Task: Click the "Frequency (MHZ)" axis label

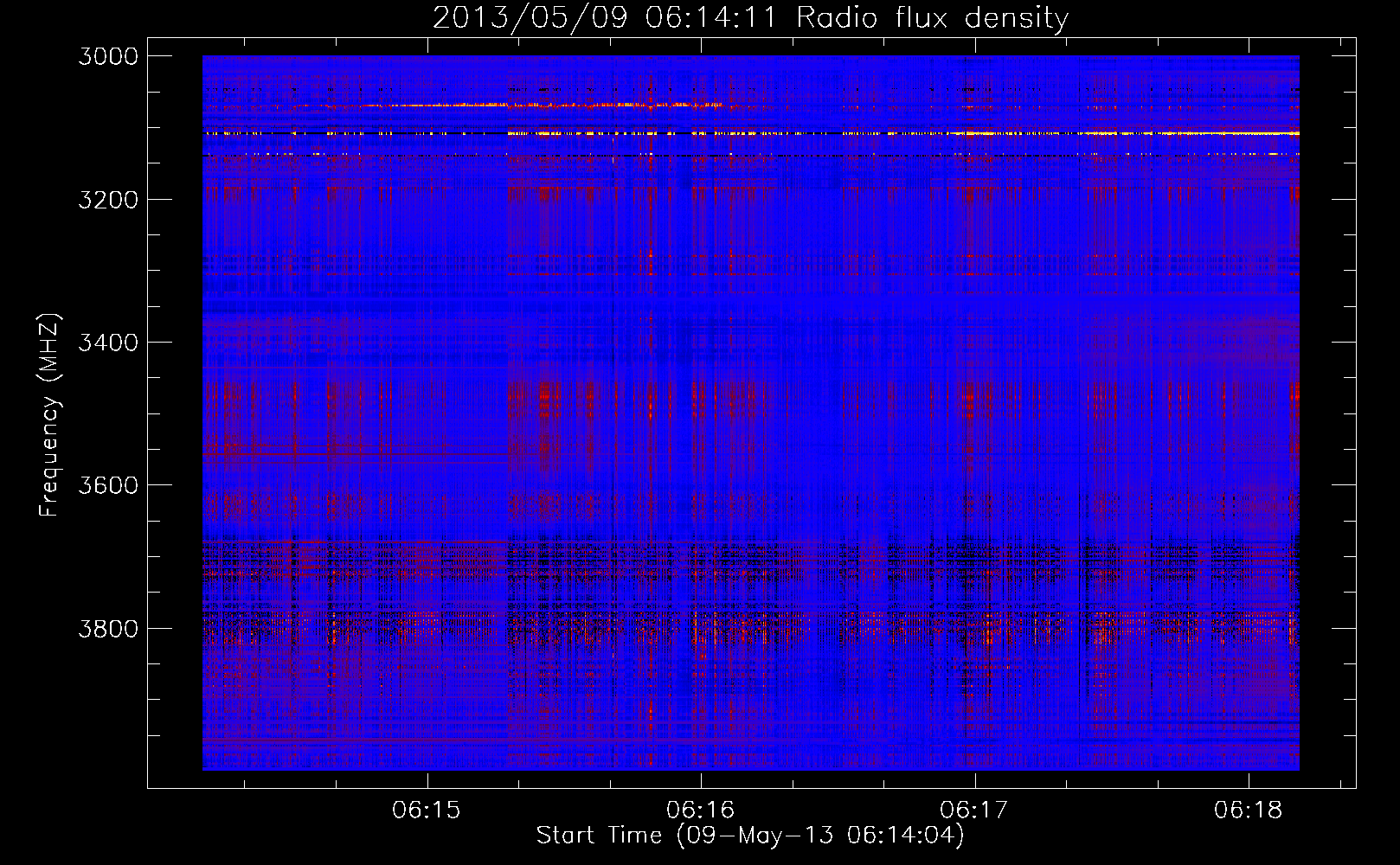Action: (50, 415)
